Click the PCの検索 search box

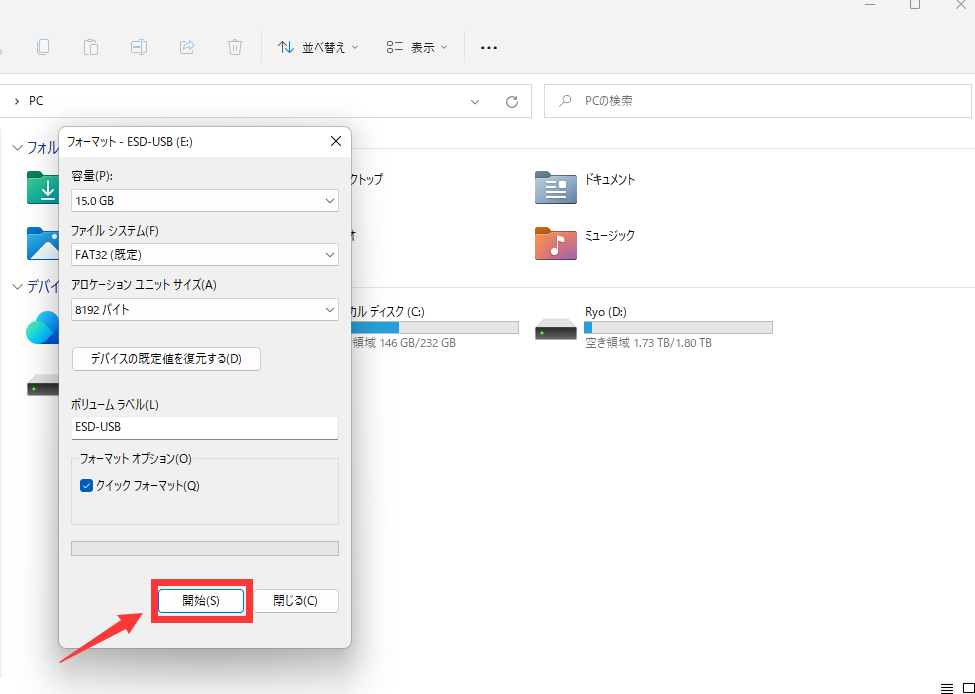pos(757,101)
